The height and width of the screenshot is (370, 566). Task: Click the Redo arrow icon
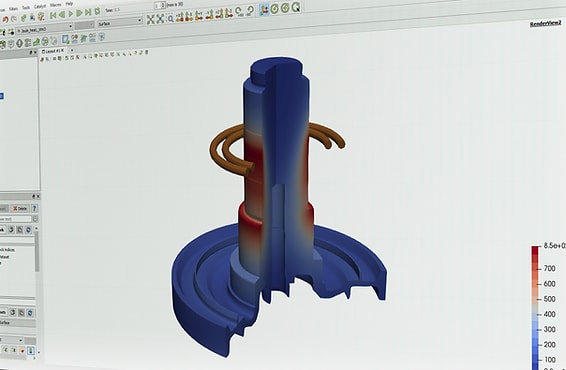14,19
